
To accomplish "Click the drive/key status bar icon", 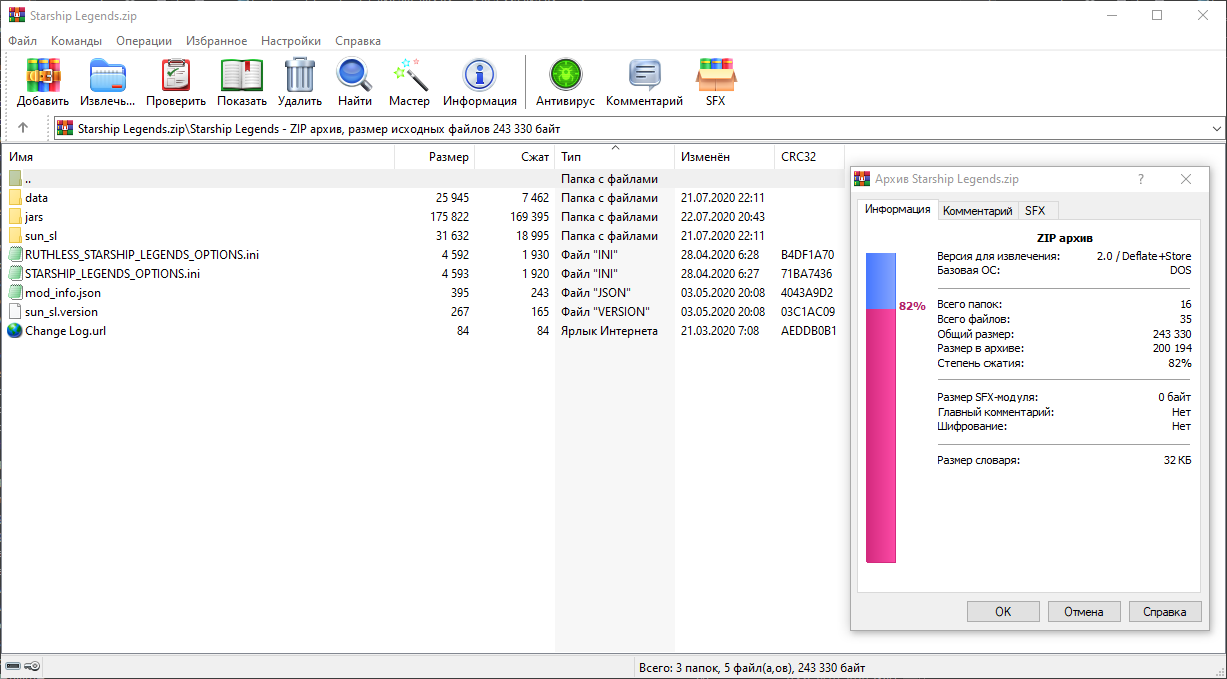I will pyautogui.click(x=23, y=667).
